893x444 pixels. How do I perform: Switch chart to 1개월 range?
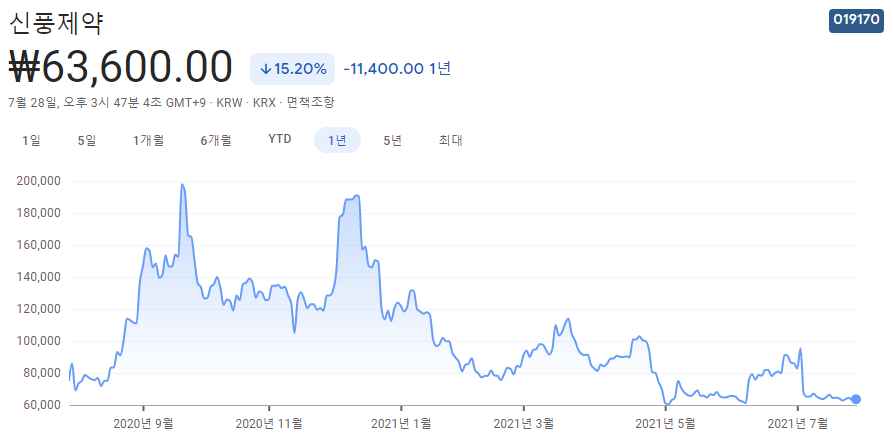pos(149,140)
